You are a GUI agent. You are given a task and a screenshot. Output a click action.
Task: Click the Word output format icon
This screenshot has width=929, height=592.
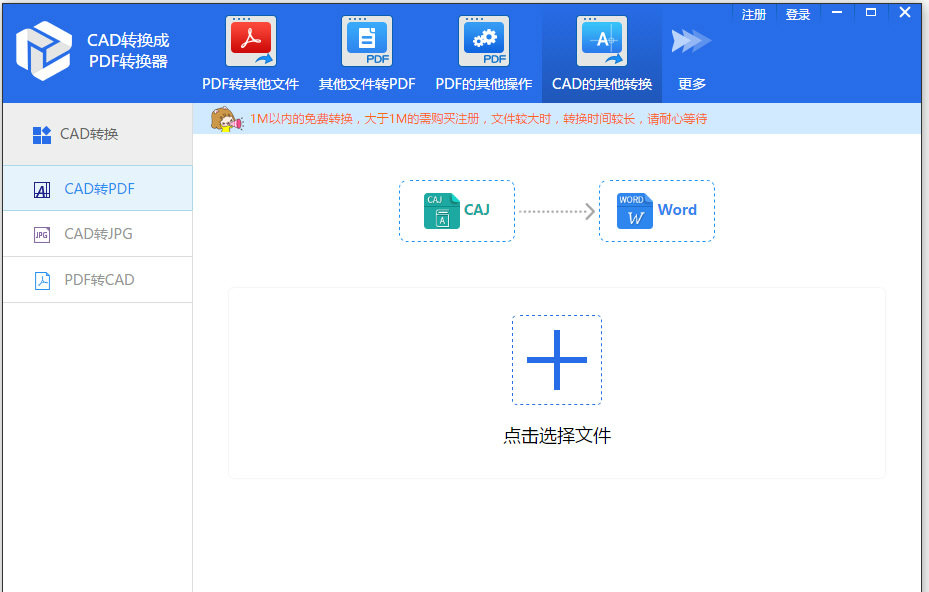coord(633,210)
